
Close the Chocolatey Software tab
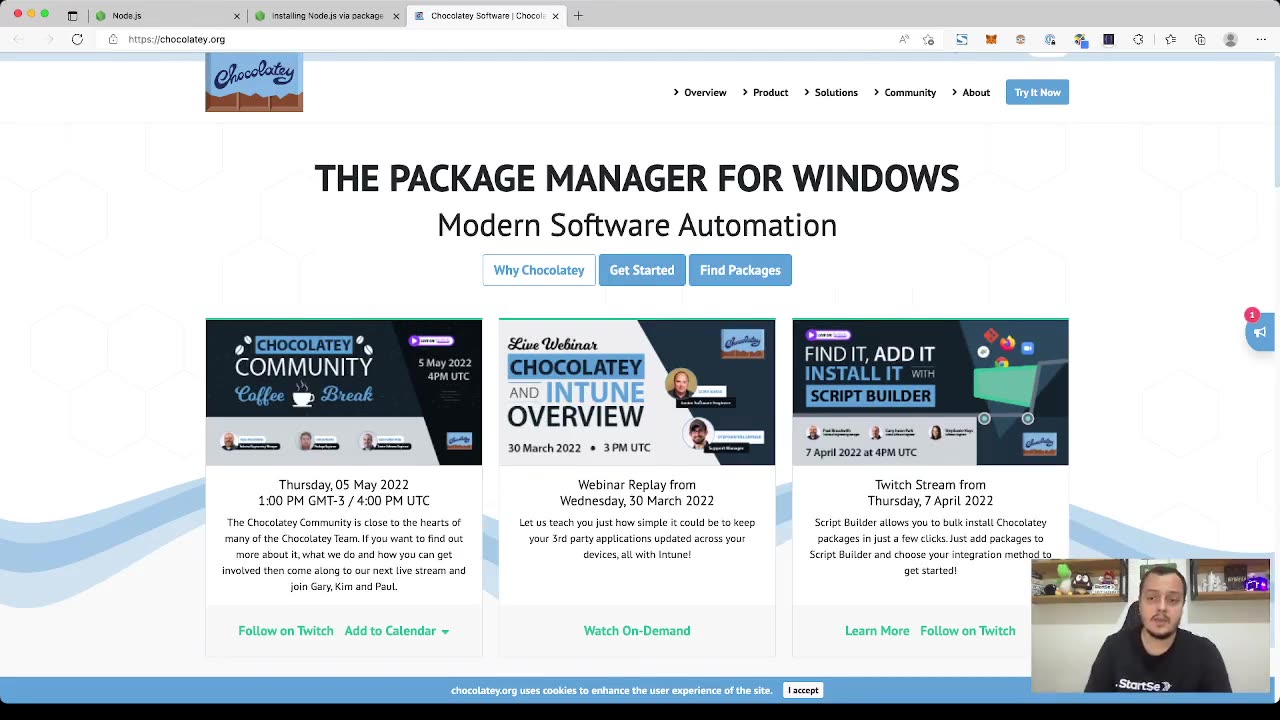555,16
